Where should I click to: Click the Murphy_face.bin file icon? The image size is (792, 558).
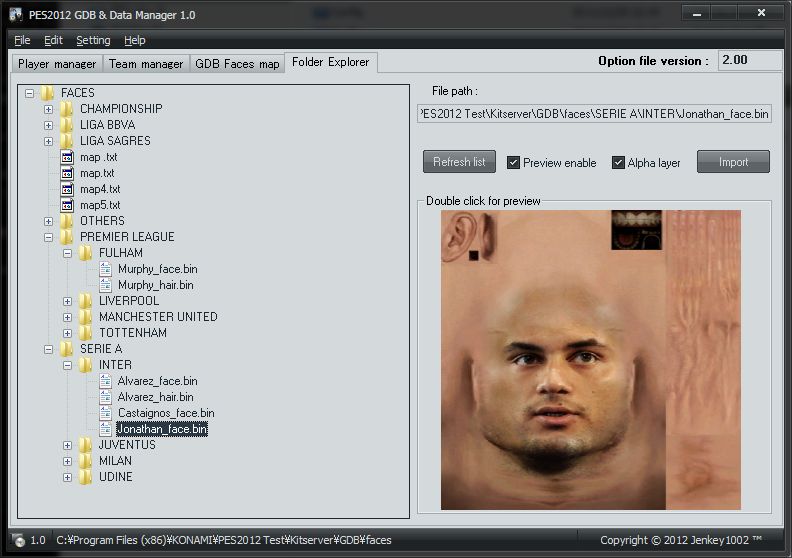[x=105, y=269]
